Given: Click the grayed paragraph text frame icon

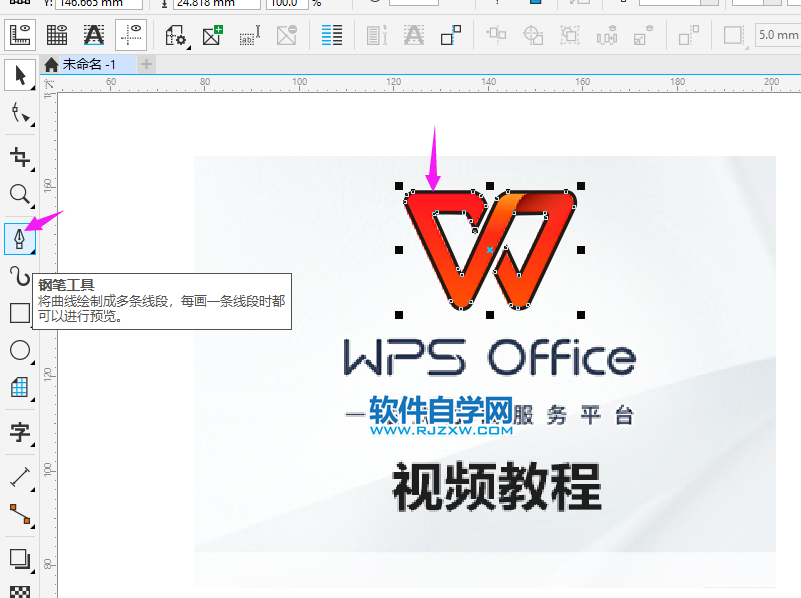Looking at the screenshot, I should tap(376, 35).
